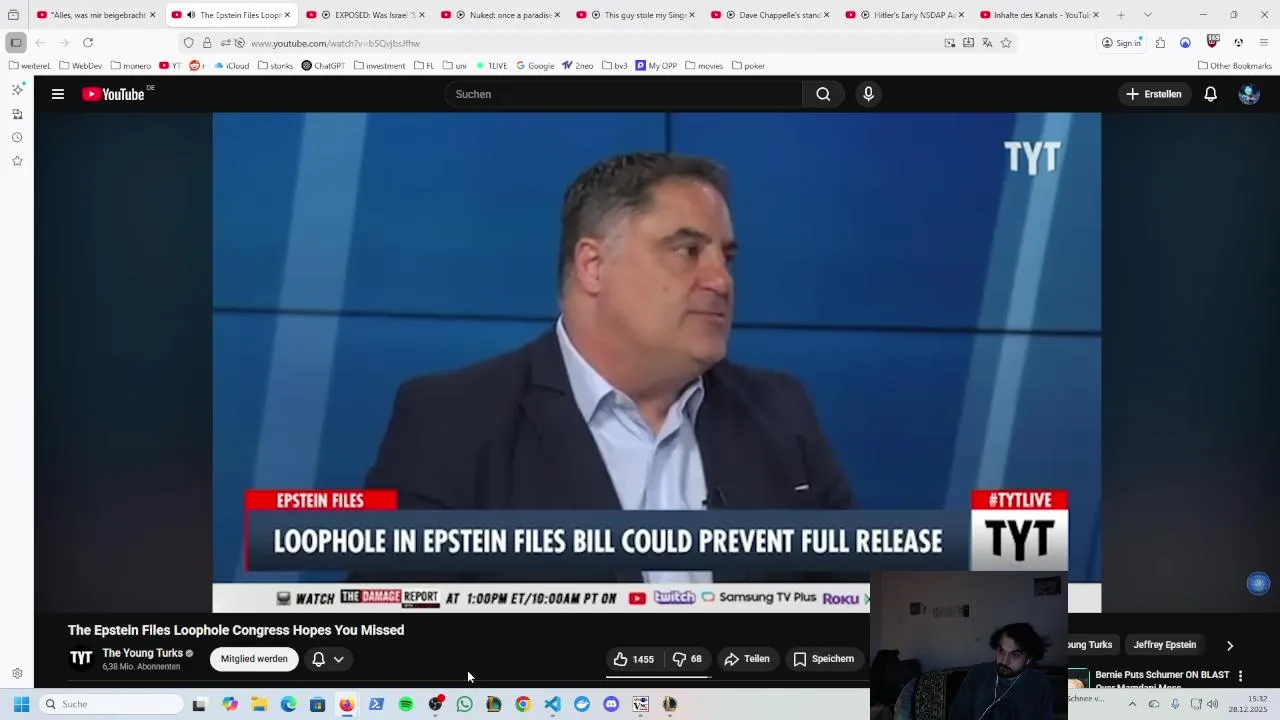The width and height of the screenshot is (1280, 720).
Task: Focus the YouTube Suchen search box
Action: [x=623, y=94]
